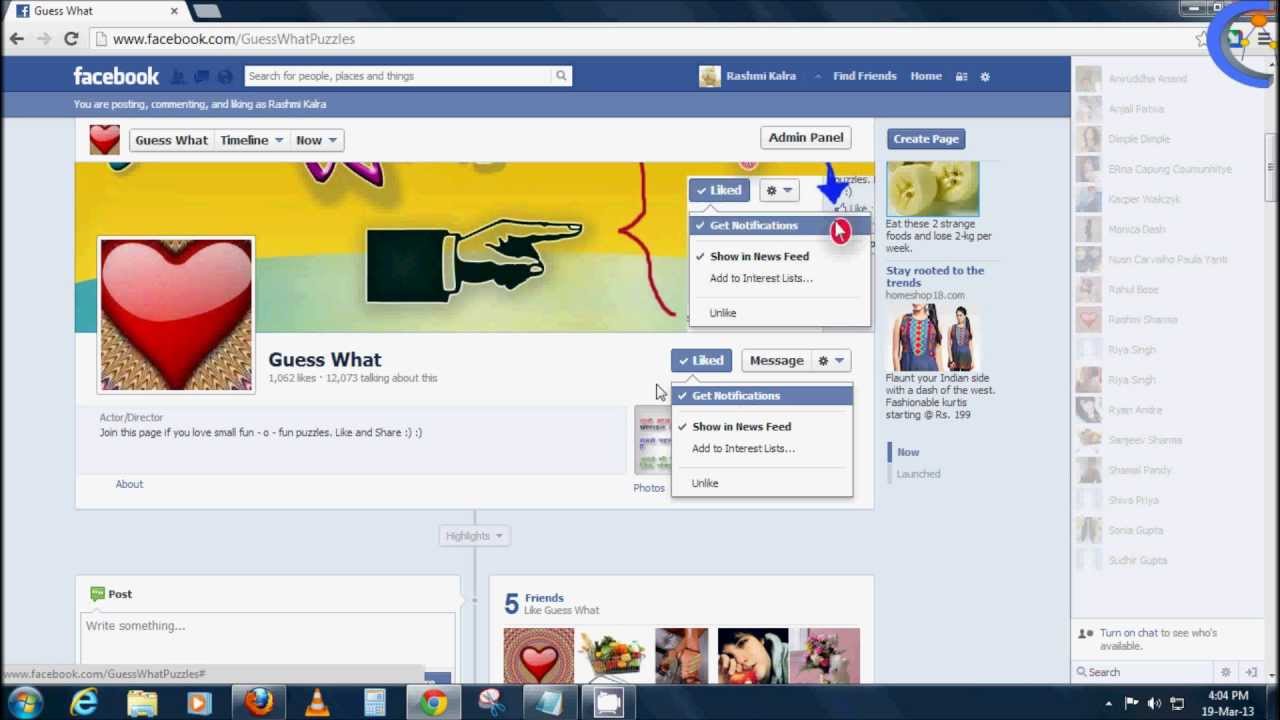Open chat options gear in sidebar
The width and height of the screenshot is (1280, 720).
(1226, 672)
